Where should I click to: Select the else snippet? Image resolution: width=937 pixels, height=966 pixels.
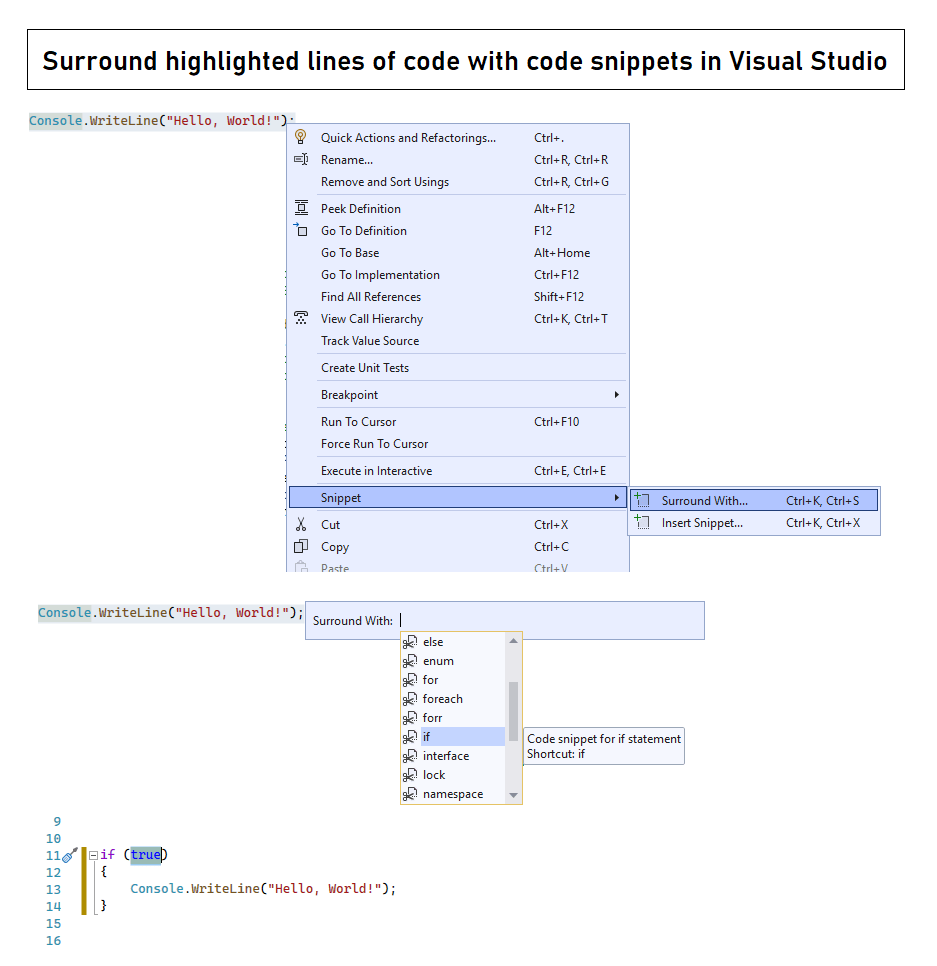[x=453, y=642]
